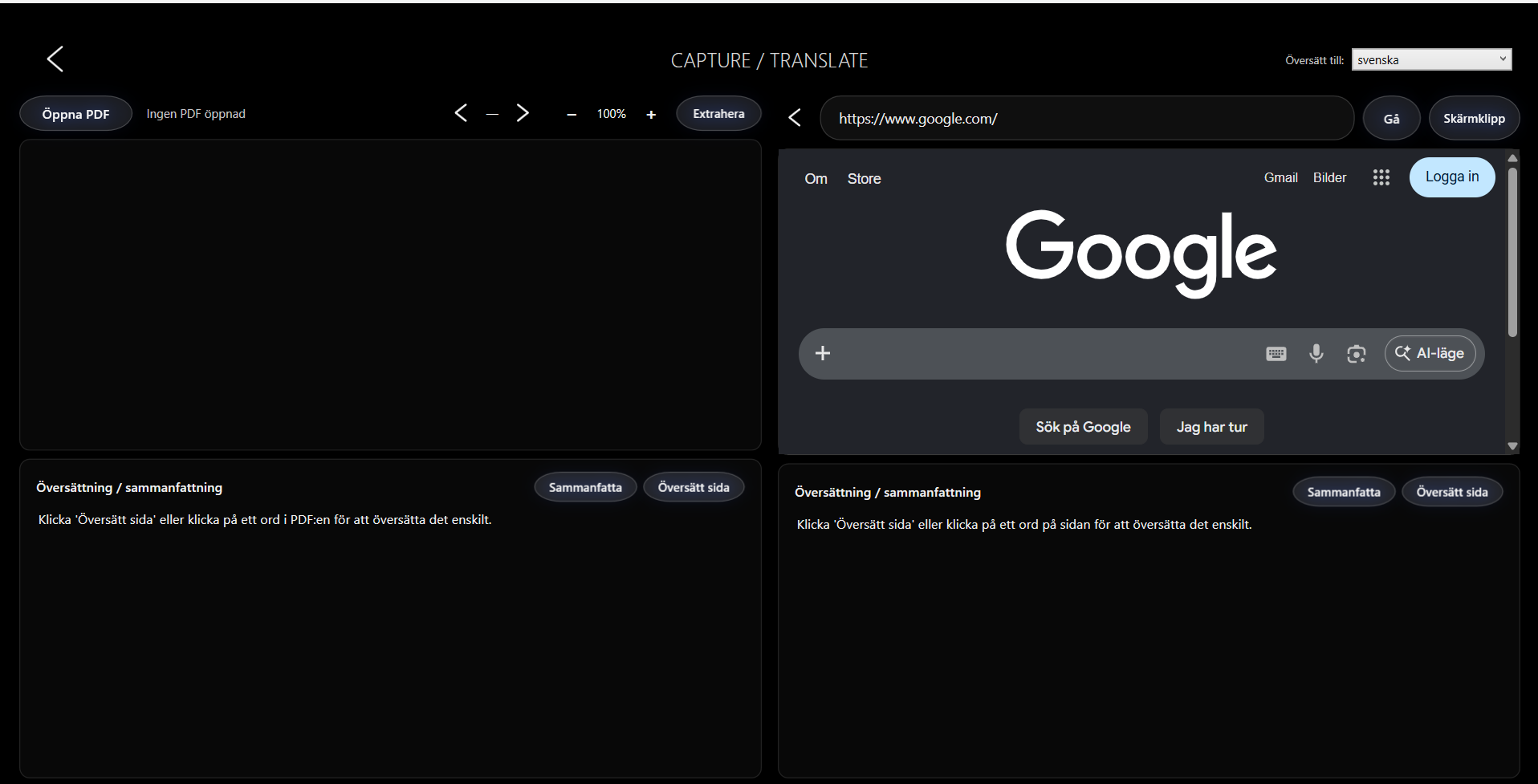The width and height of the screenshot is (1538, 784).
Task: Open the Om link on Google
Action: tap(816, 179)
